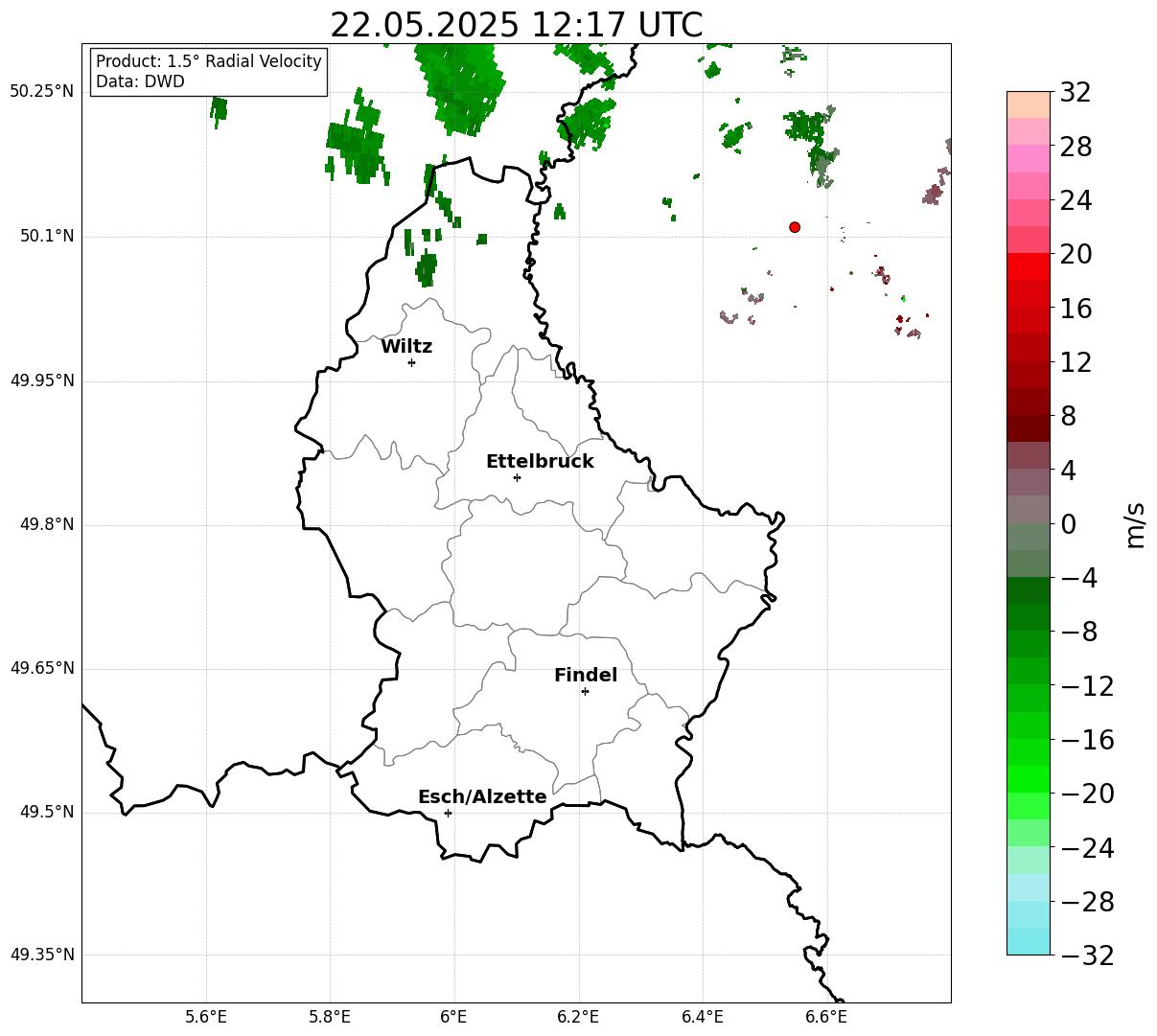Click the 49.65°N latitude label
This screenshot has height=1036, width=1157.
click(42, 669)
